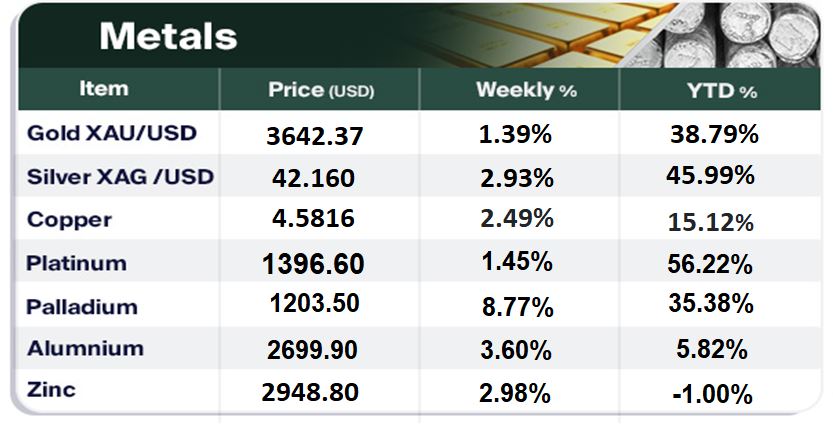Choose the Palladium item name
The image size is (833, 424).
coord(82,306)
